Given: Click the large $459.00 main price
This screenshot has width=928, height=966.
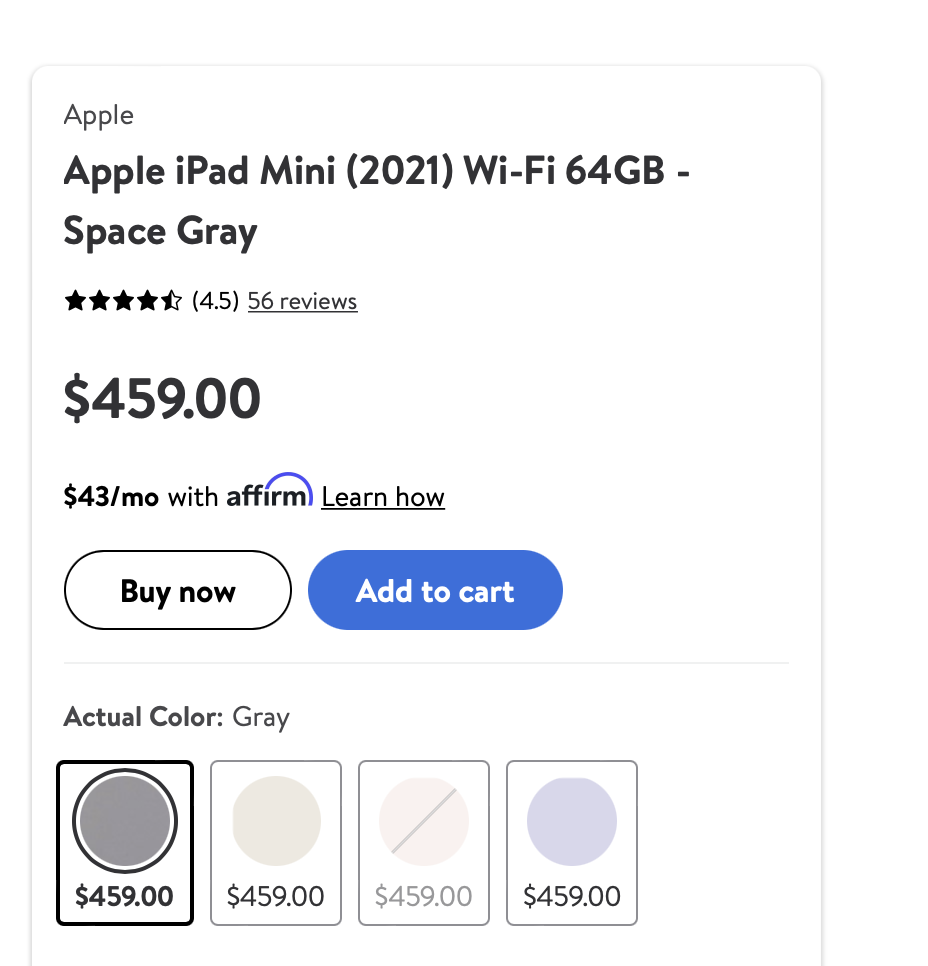Looking at the screenshot, I should (x=162, y=398).
